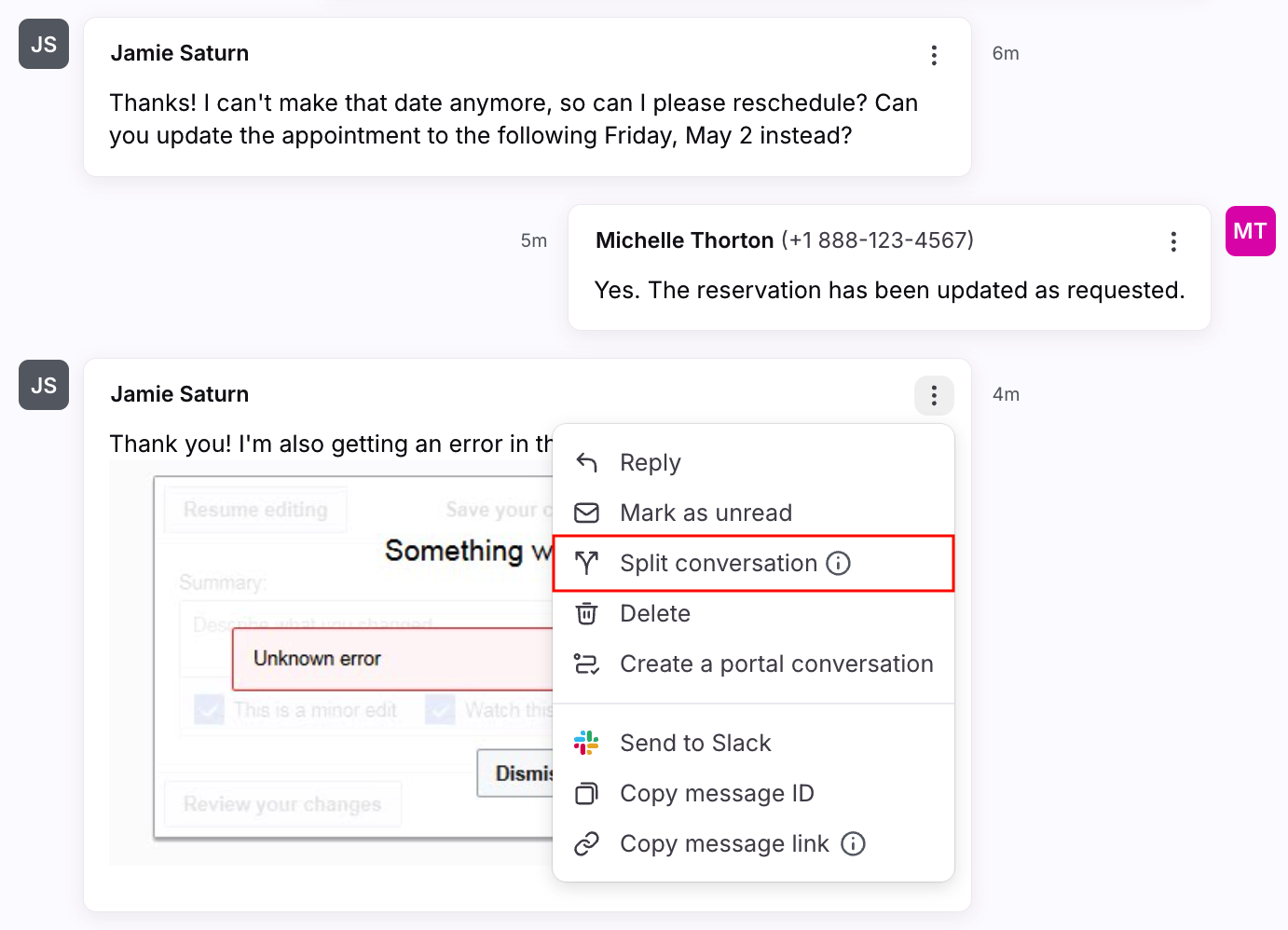
Task: Choose Send to Slack option
Action: click(695, 743)
